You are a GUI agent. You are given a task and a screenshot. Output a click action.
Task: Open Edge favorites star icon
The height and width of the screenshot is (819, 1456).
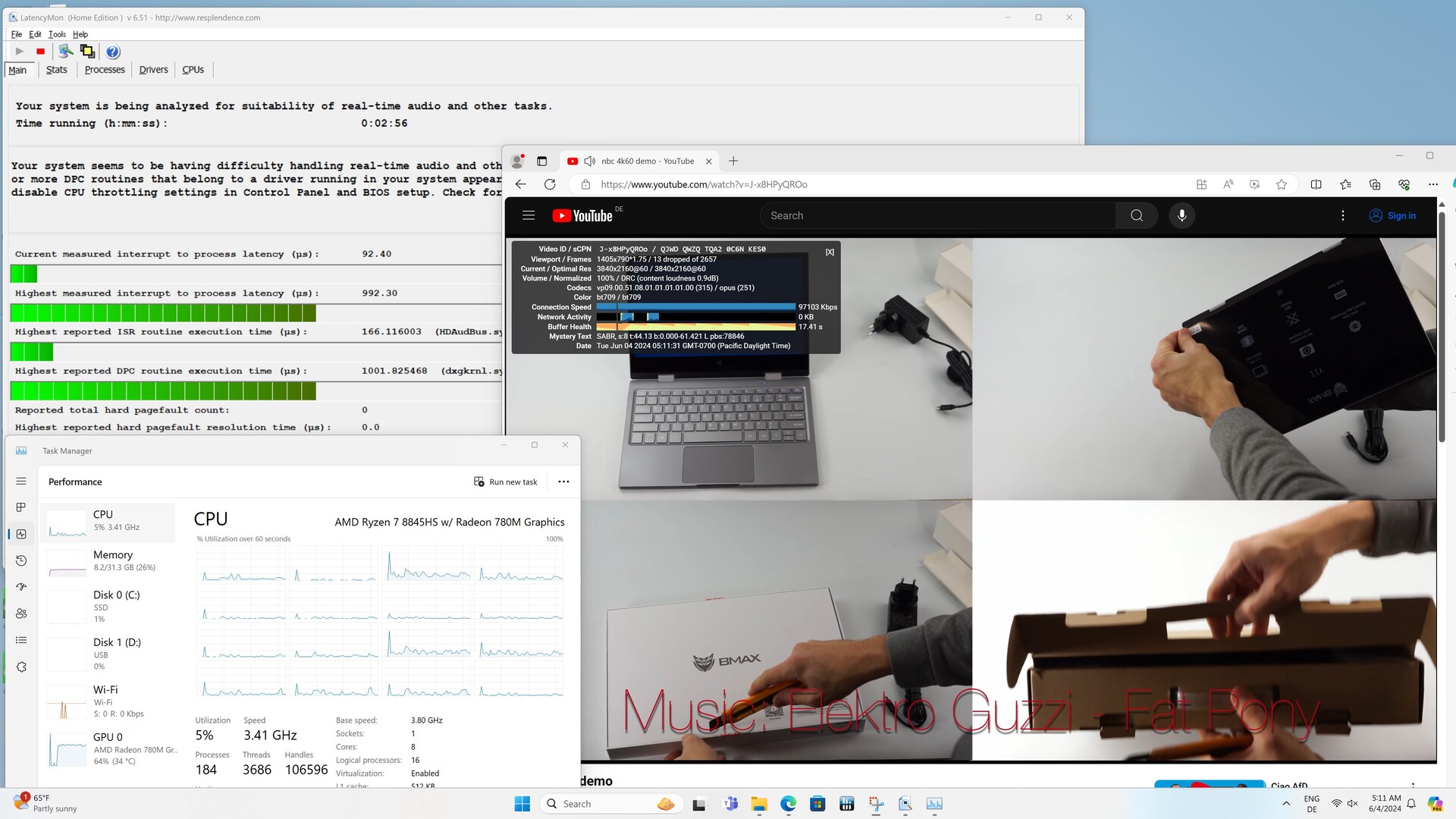click(1345, 184)
